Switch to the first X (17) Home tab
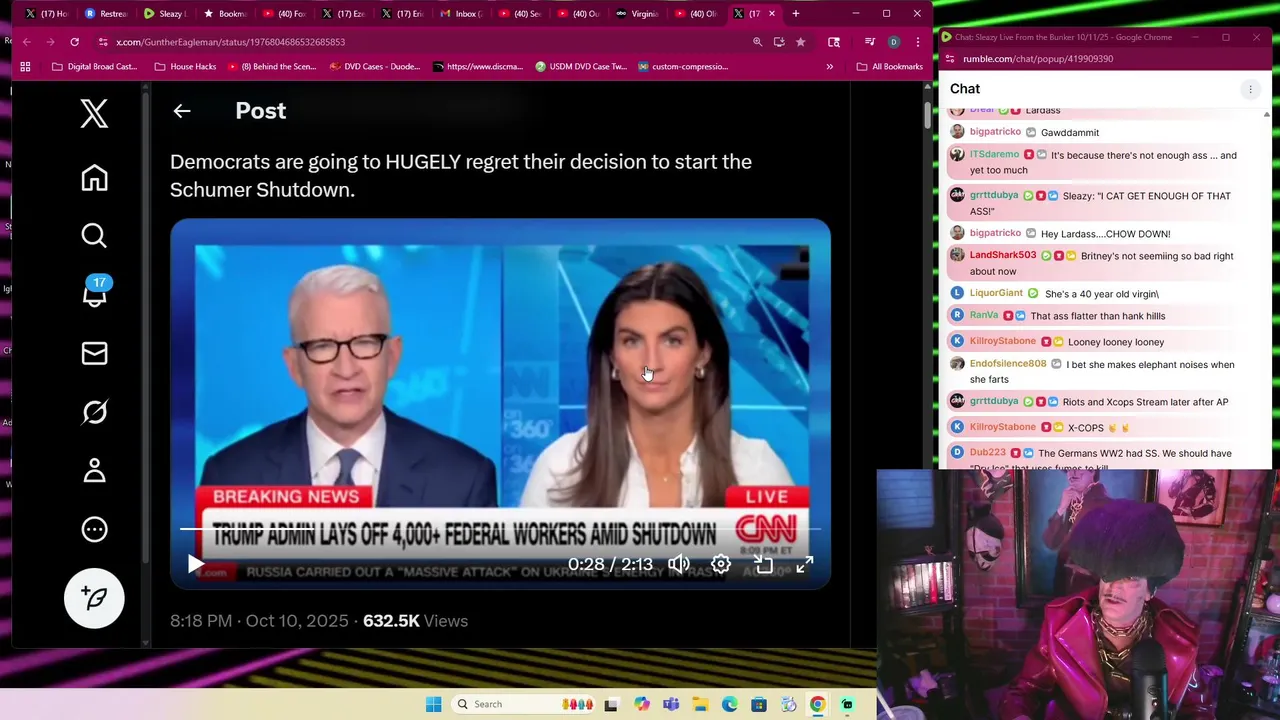The width and height of the screenshot is (1280, 720). click(x=47, y=14)
